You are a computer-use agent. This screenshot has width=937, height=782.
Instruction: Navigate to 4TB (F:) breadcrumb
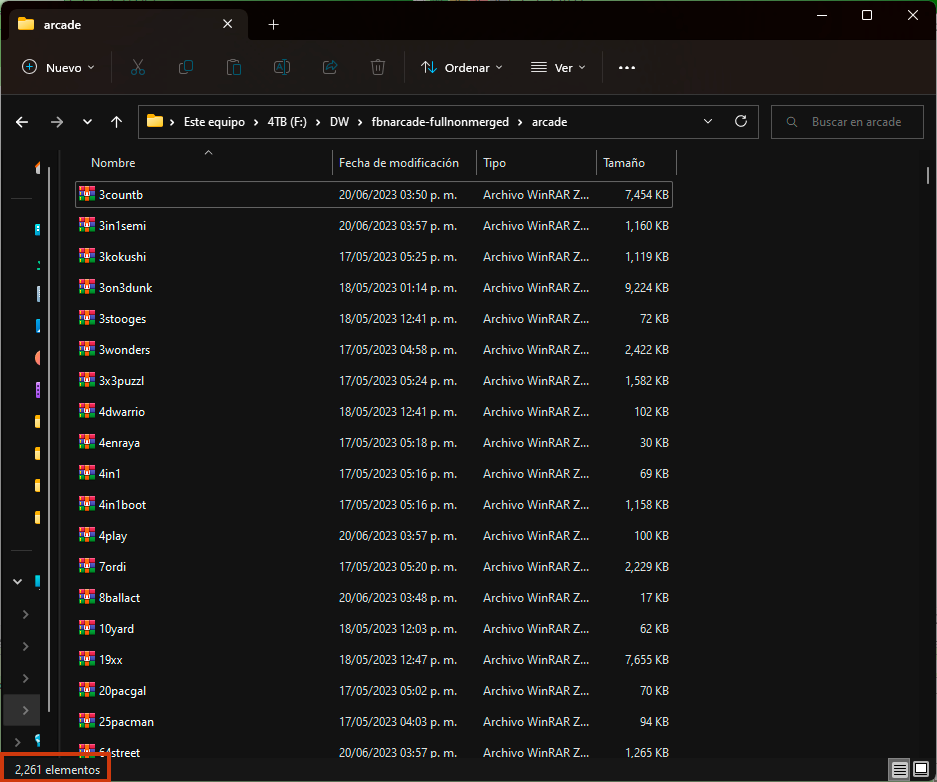pyautogui.click(x=287, y=122)
